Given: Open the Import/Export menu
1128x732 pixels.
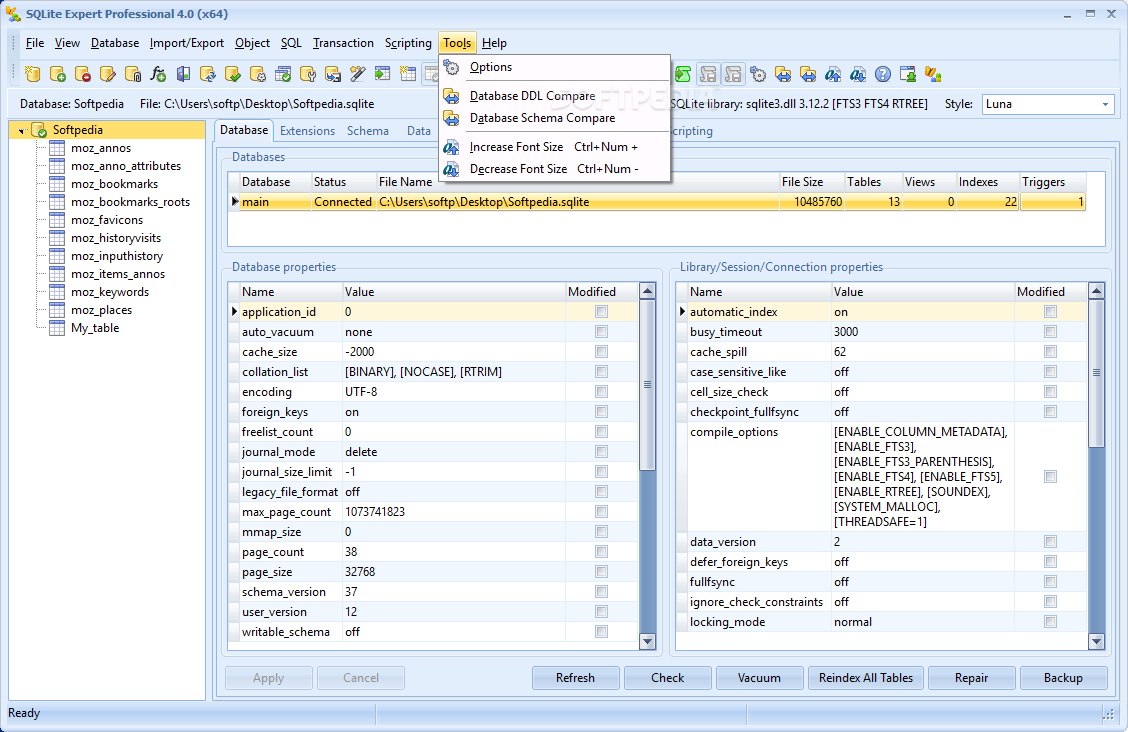Looking at the screenshot, I should [187, 43].
